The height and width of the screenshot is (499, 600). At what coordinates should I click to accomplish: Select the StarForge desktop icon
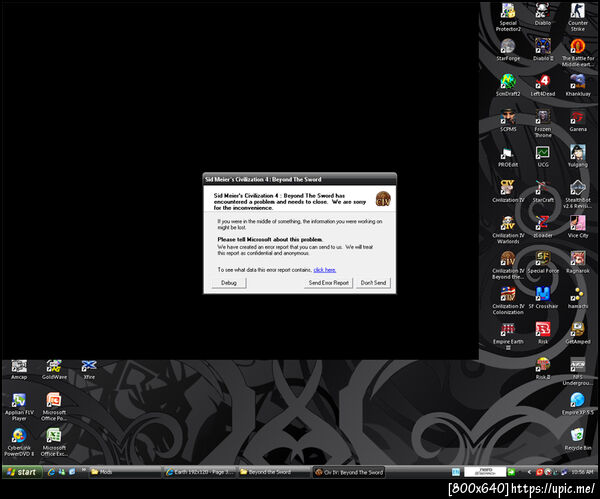508,50
